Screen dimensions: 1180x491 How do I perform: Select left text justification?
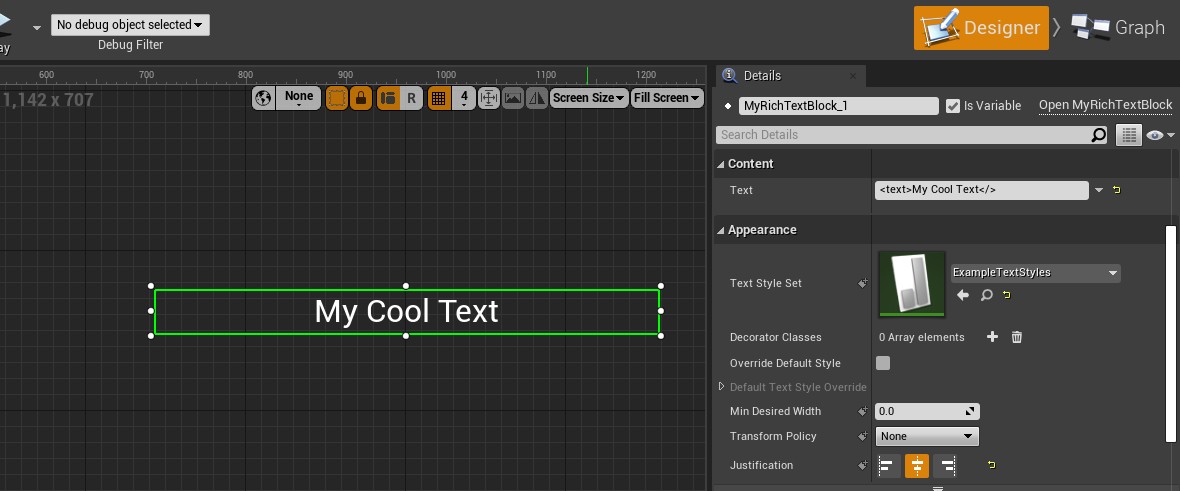[x=888, y=465]
